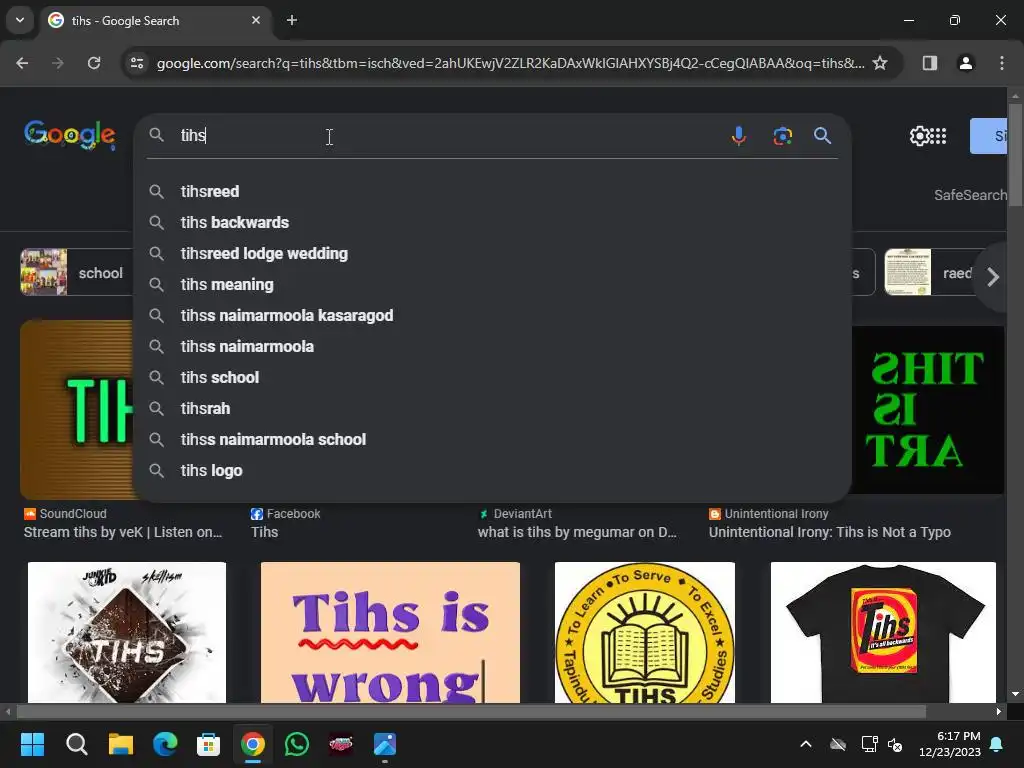
Task: View site information icon in address bar
Action: pos(137,63)
